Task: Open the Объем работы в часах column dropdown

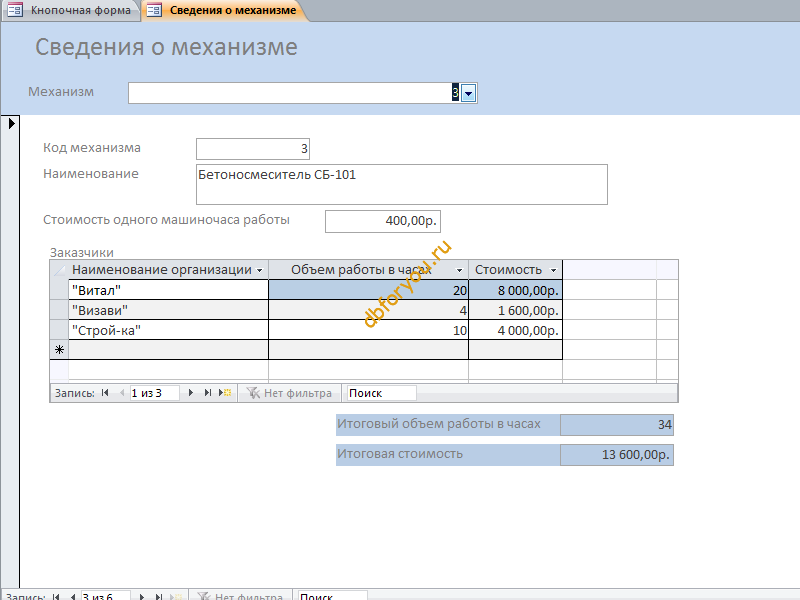Action: 459,270
